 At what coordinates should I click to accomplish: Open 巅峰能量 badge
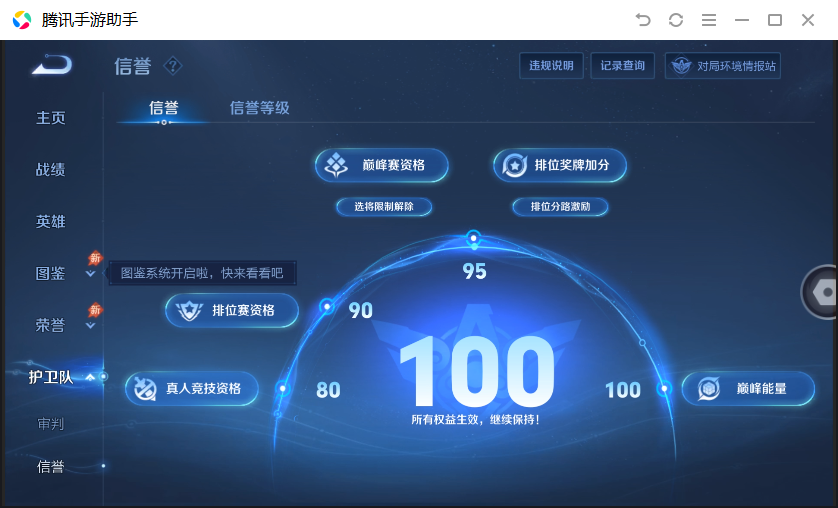point(748,388)
